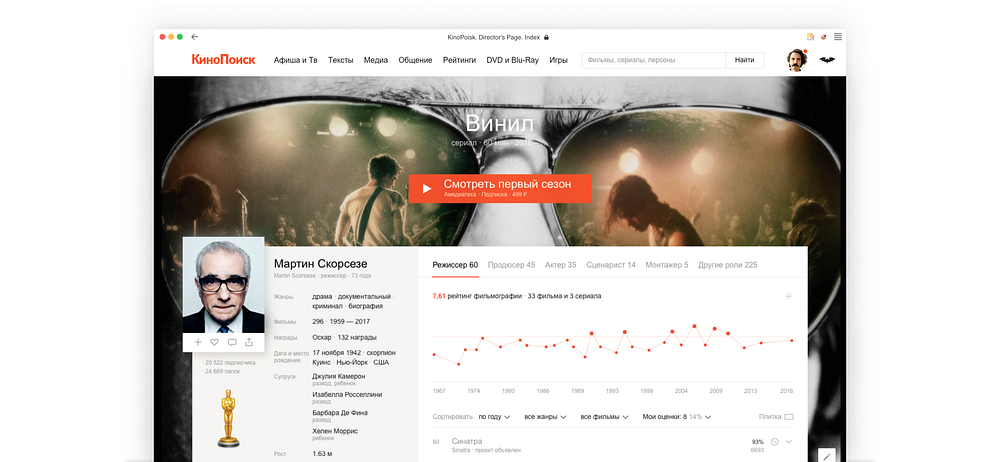Click the clock icon on the Синатра row
Screen dimensions: 1000x462
(x=775, y=442)
